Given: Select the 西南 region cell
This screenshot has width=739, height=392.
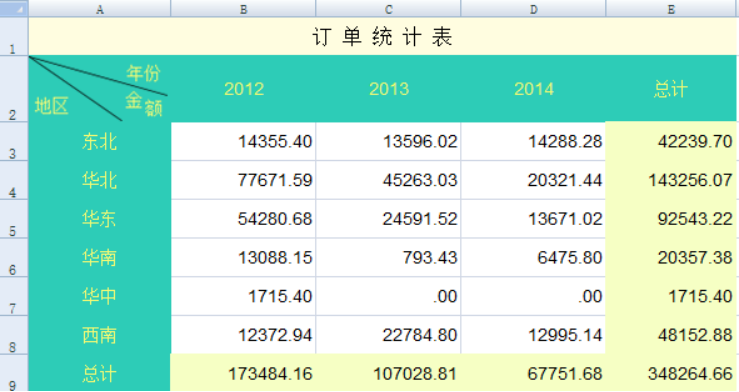Looking at the screenshot, I should tap(99, 335).
